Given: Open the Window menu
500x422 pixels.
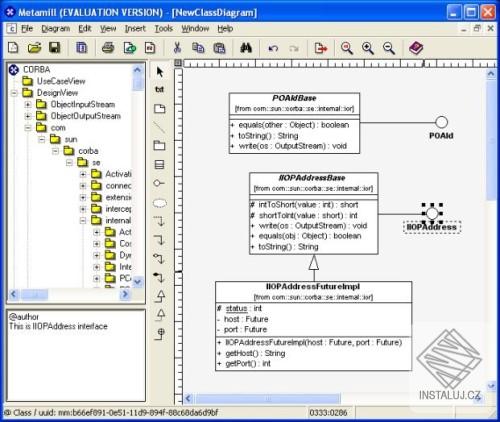Looking at the screenshot, I should (x=195, y=29).
